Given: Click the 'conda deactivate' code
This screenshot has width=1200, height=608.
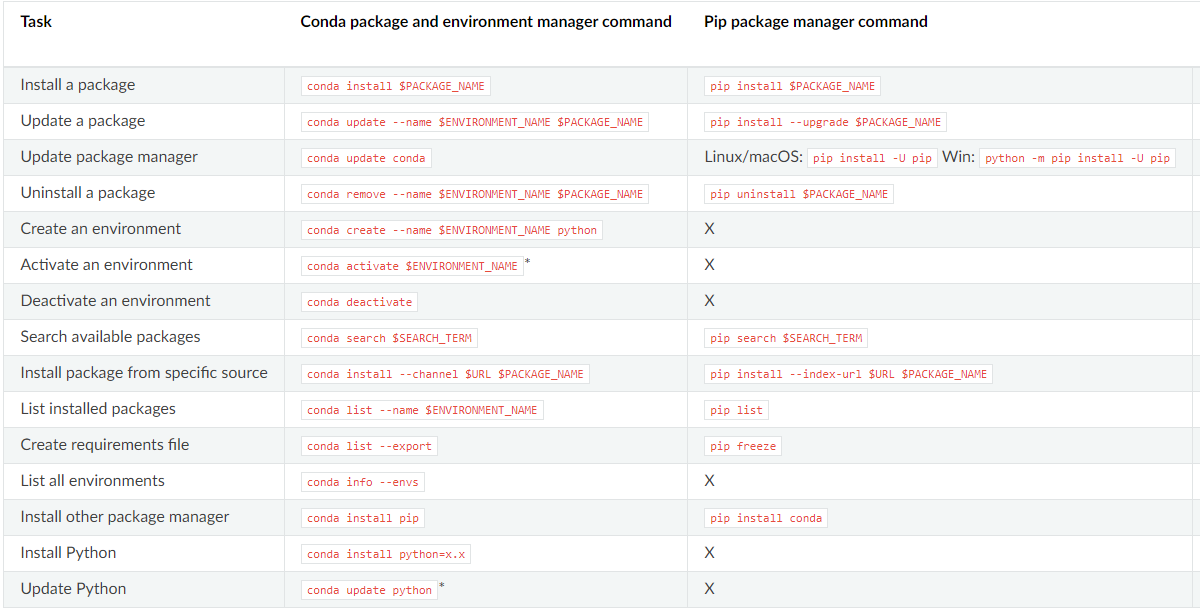Looking at the screenshot, I should pyautogui.click(x=359, y=302).
